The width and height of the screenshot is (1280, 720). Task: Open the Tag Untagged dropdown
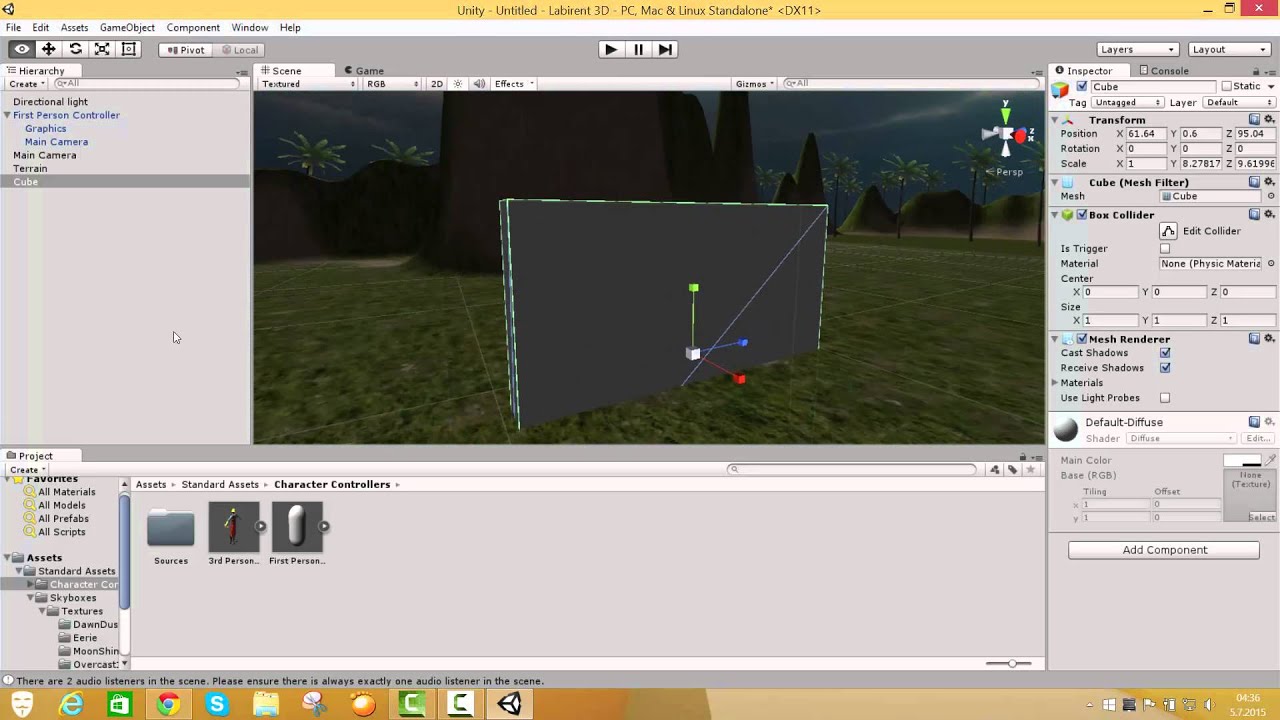click(1128, 103)
